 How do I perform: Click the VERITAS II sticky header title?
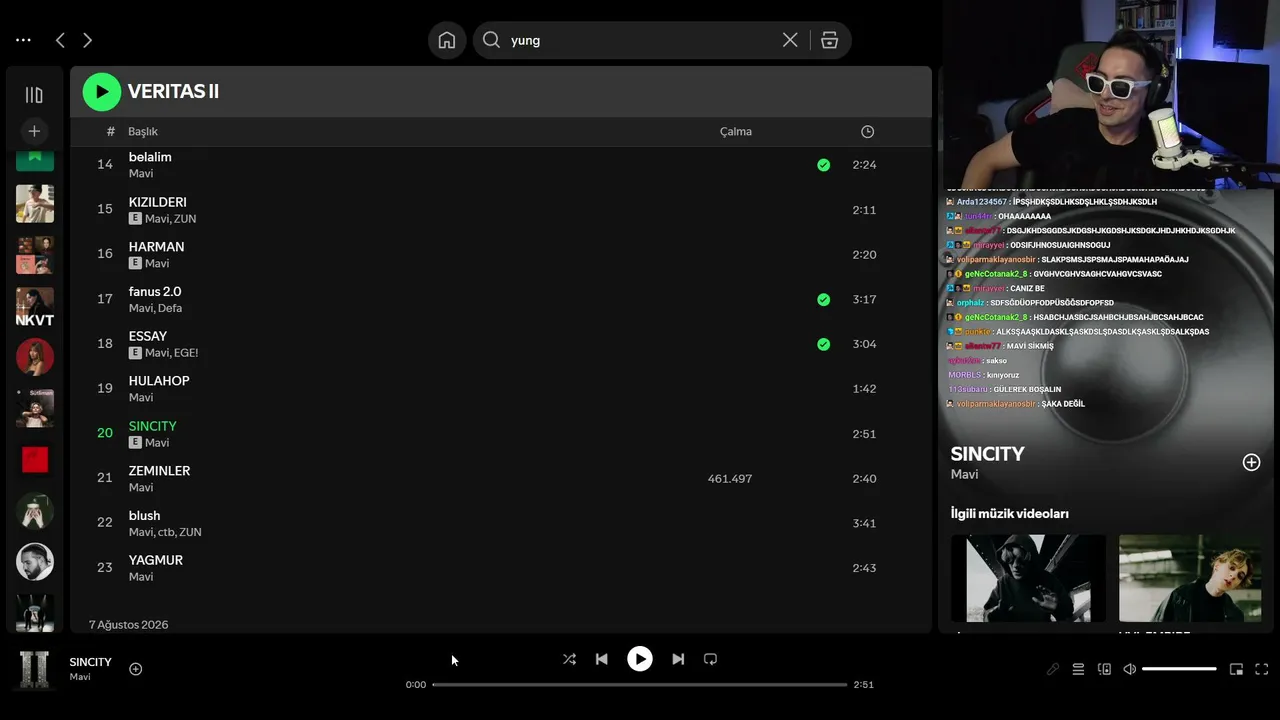tap(173, 91)
